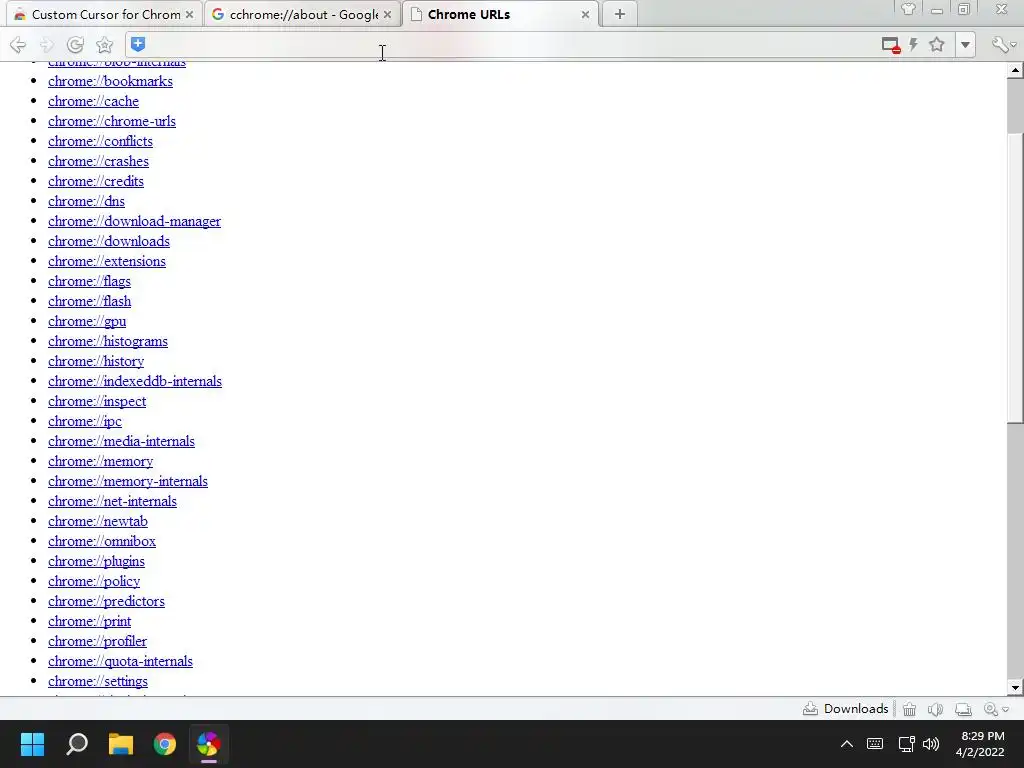The width and height of the screenshot is (1024, 768).
Task: Open the chrome://bookmarks link
Action: coord(110,82)
